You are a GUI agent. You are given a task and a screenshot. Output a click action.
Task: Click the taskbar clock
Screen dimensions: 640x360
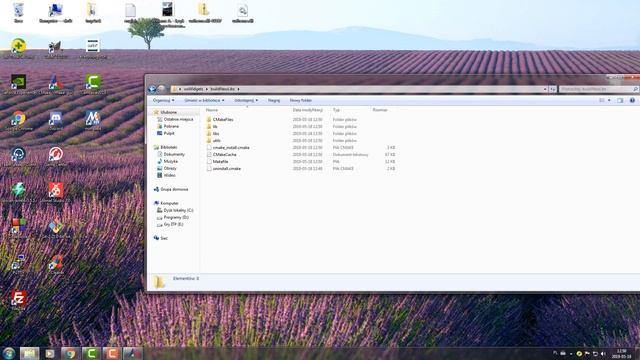pyautogui.click(x=621, y=353)
